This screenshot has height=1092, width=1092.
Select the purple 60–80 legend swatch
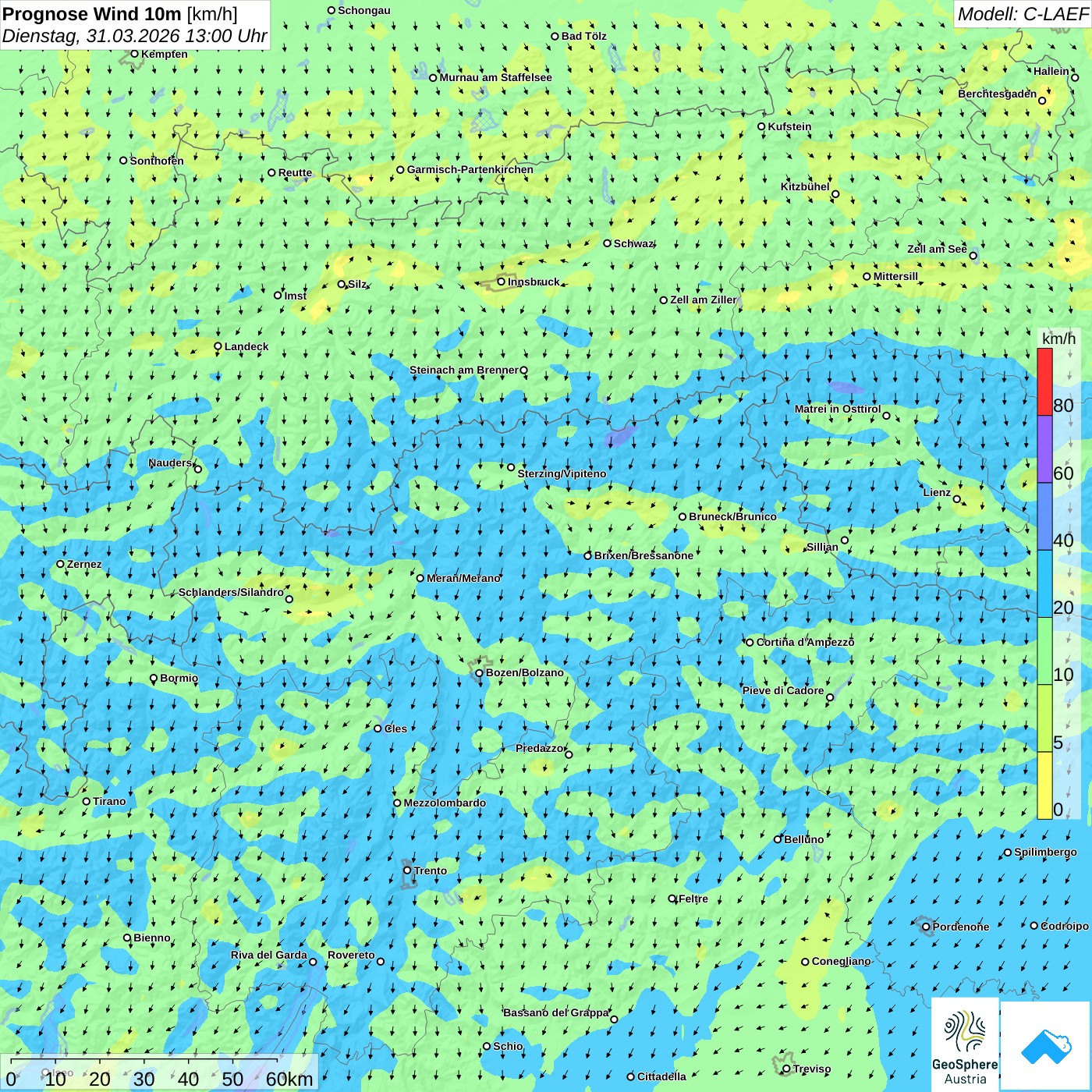[1044, 449]
